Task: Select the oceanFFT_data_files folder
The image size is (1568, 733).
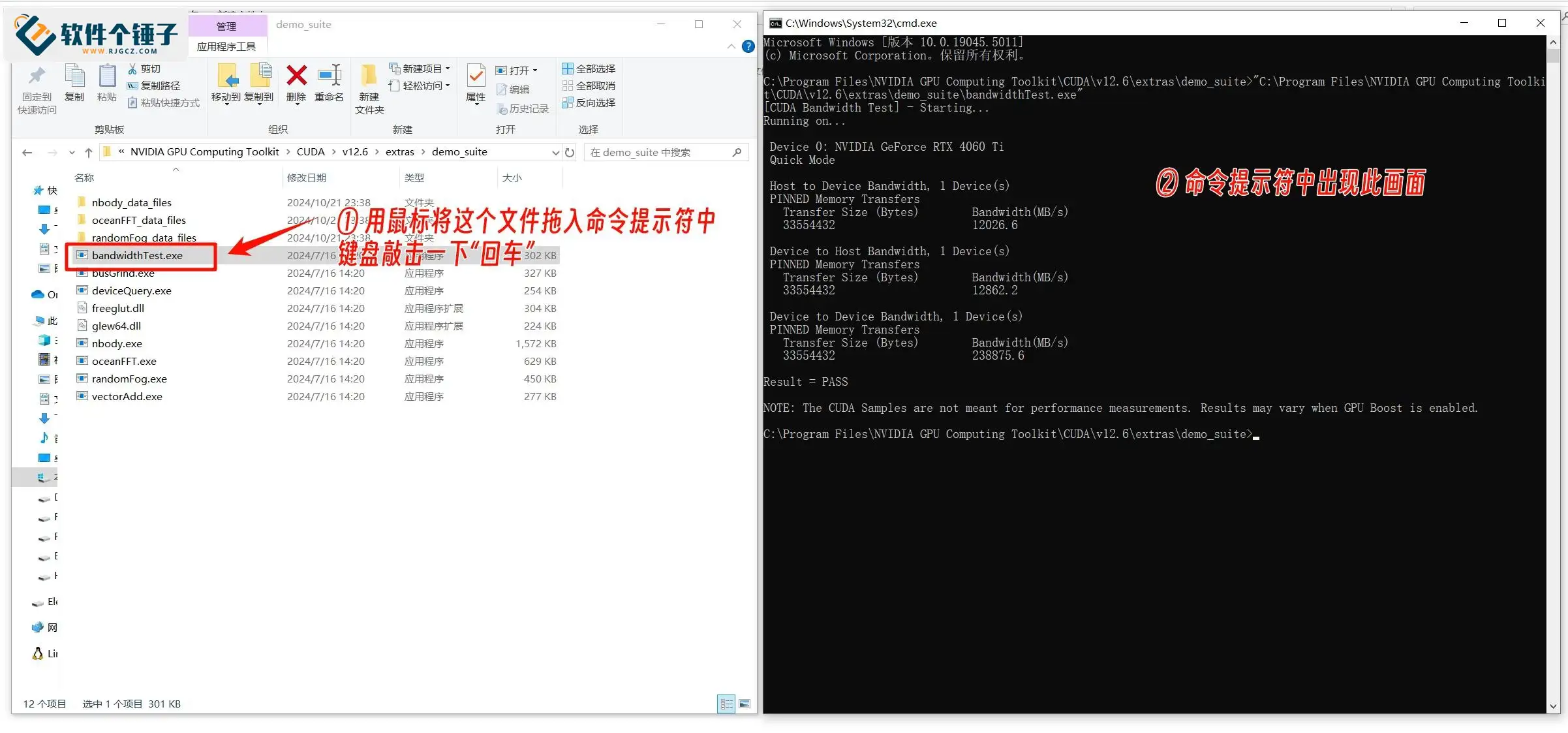Action: tap(138, 220)
